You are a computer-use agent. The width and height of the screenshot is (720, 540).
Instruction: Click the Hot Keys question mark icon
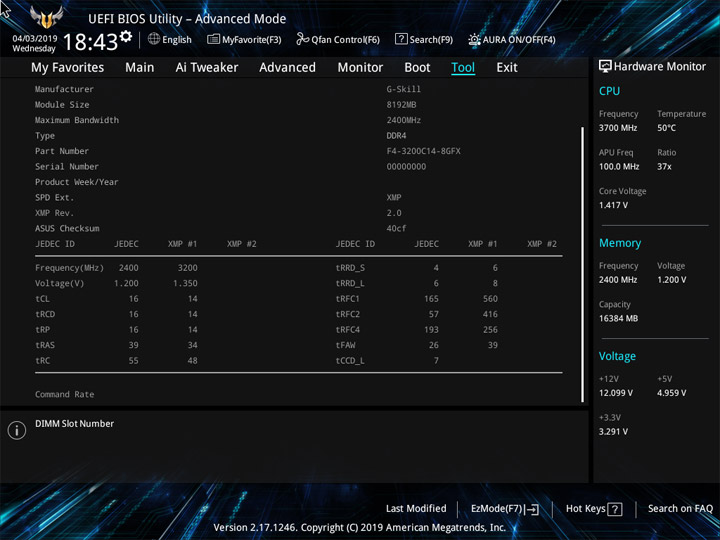click(x=614, y=509)
